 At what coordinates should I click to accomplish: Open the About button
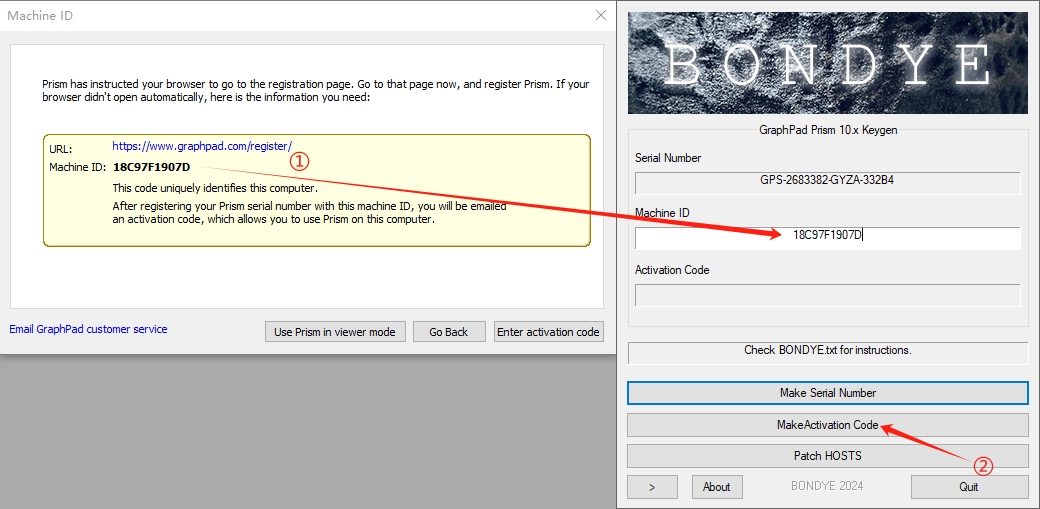(716, 487)
